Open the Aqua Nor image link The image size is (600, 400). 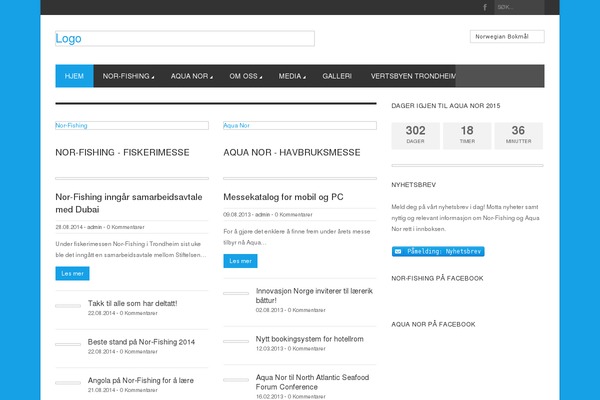(x=300, y=126)
